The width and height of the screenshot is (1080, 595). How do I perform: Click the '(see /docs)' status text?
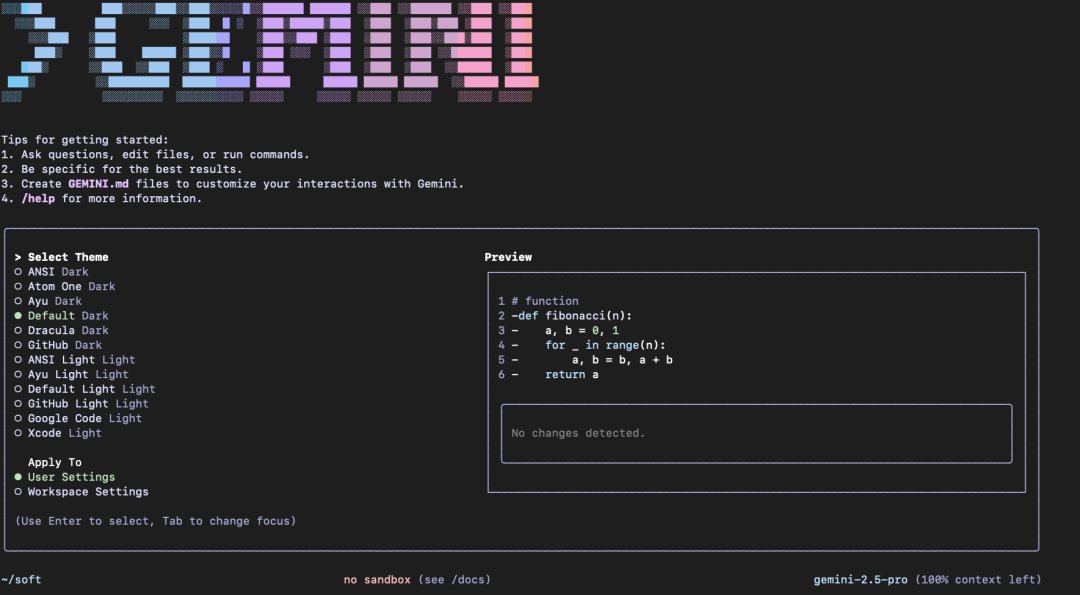[x=455, y=580]
